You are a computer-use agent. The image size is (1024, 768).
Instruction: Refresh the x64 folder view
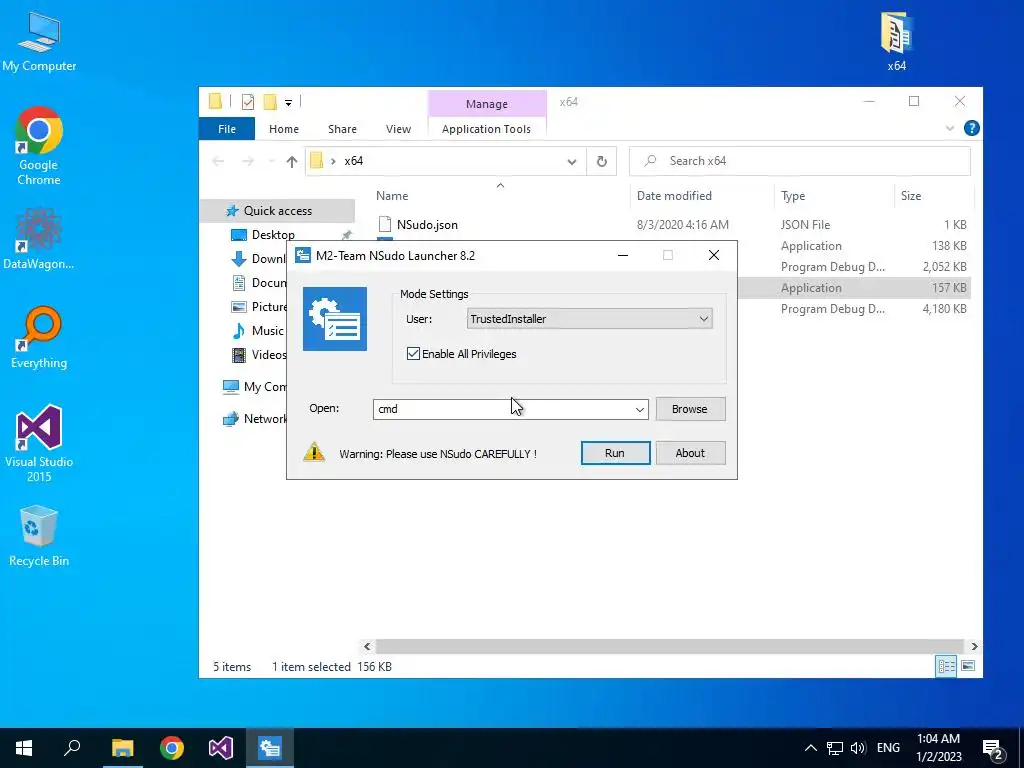click(601, 161)
